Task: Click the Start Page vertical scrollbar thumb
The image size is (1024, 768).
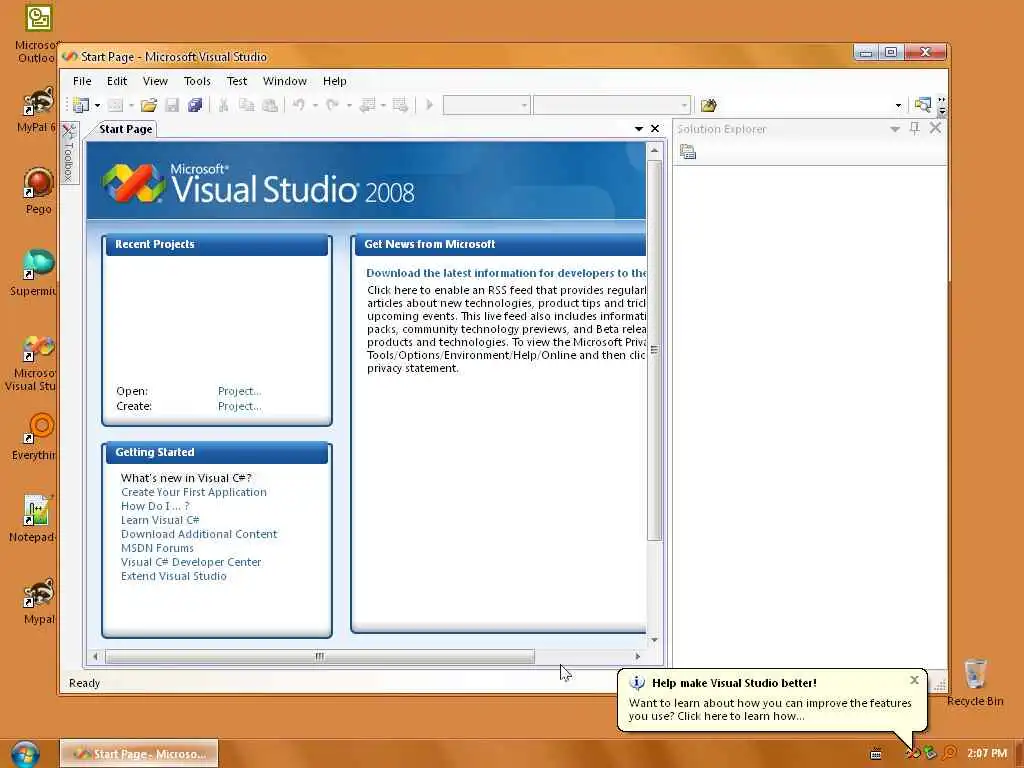Action: click(x=654, y=349)
